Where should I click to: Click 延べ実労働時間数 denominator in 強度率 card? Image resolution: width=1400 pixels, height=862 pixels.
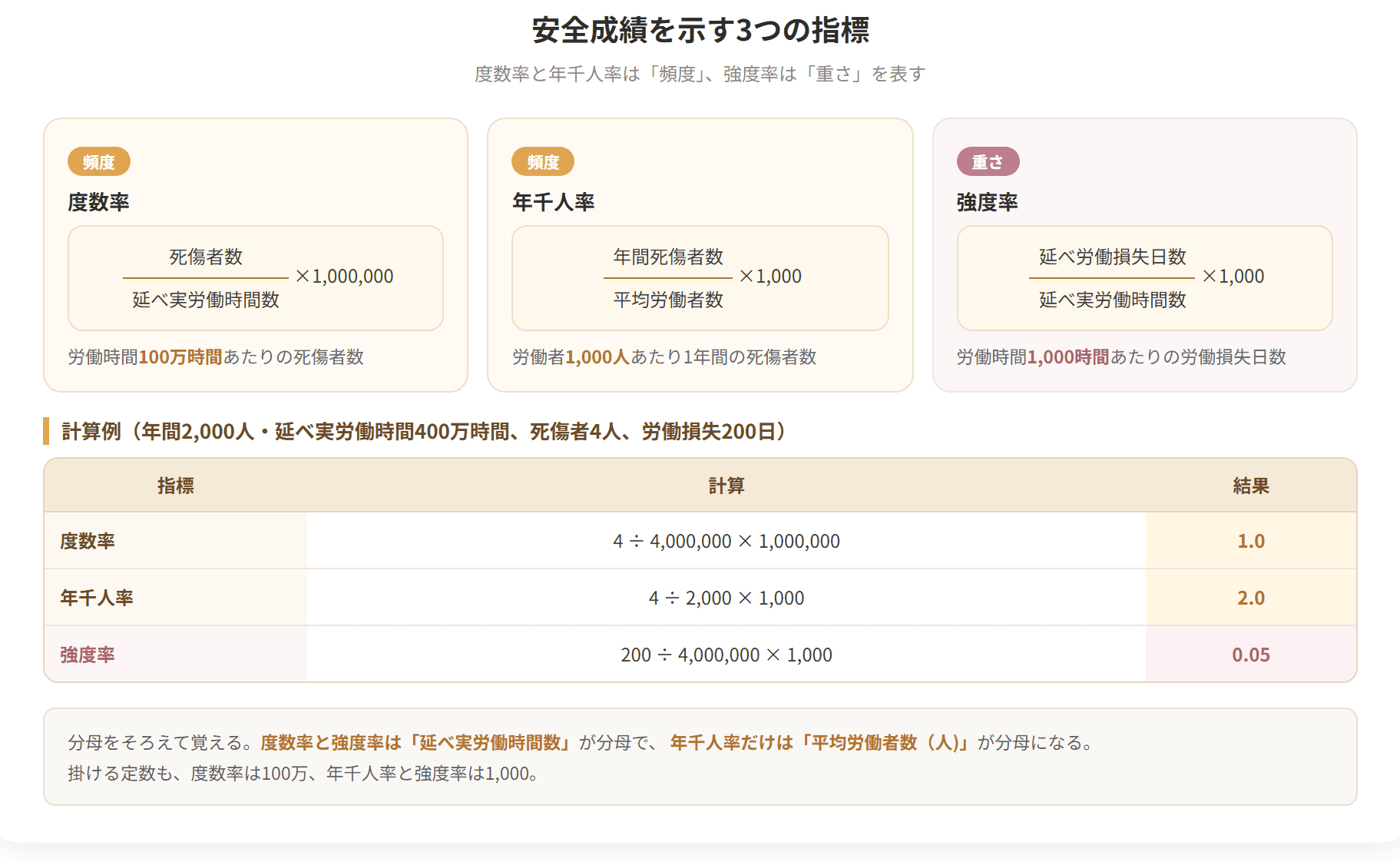pos(1112,300)
